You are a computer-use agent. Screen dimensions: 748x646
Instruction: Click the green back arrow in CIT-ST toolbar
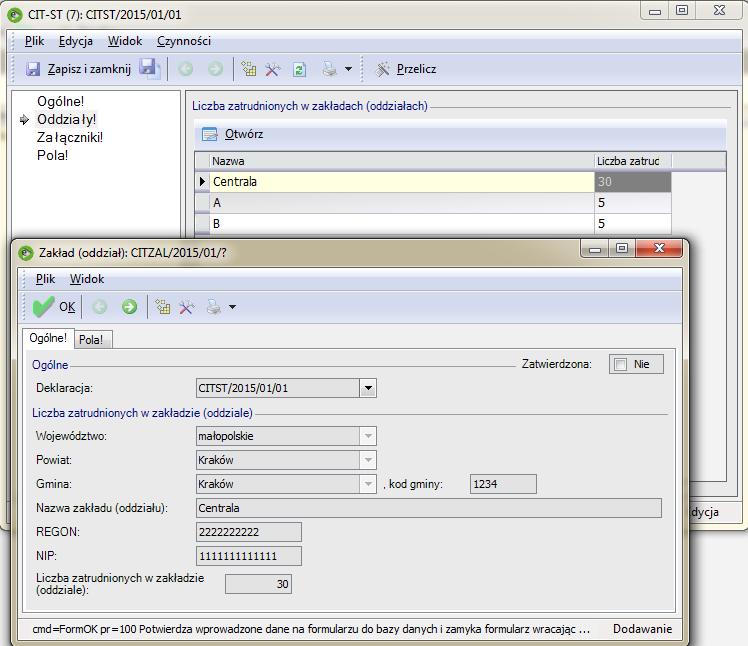pos(186,69)
